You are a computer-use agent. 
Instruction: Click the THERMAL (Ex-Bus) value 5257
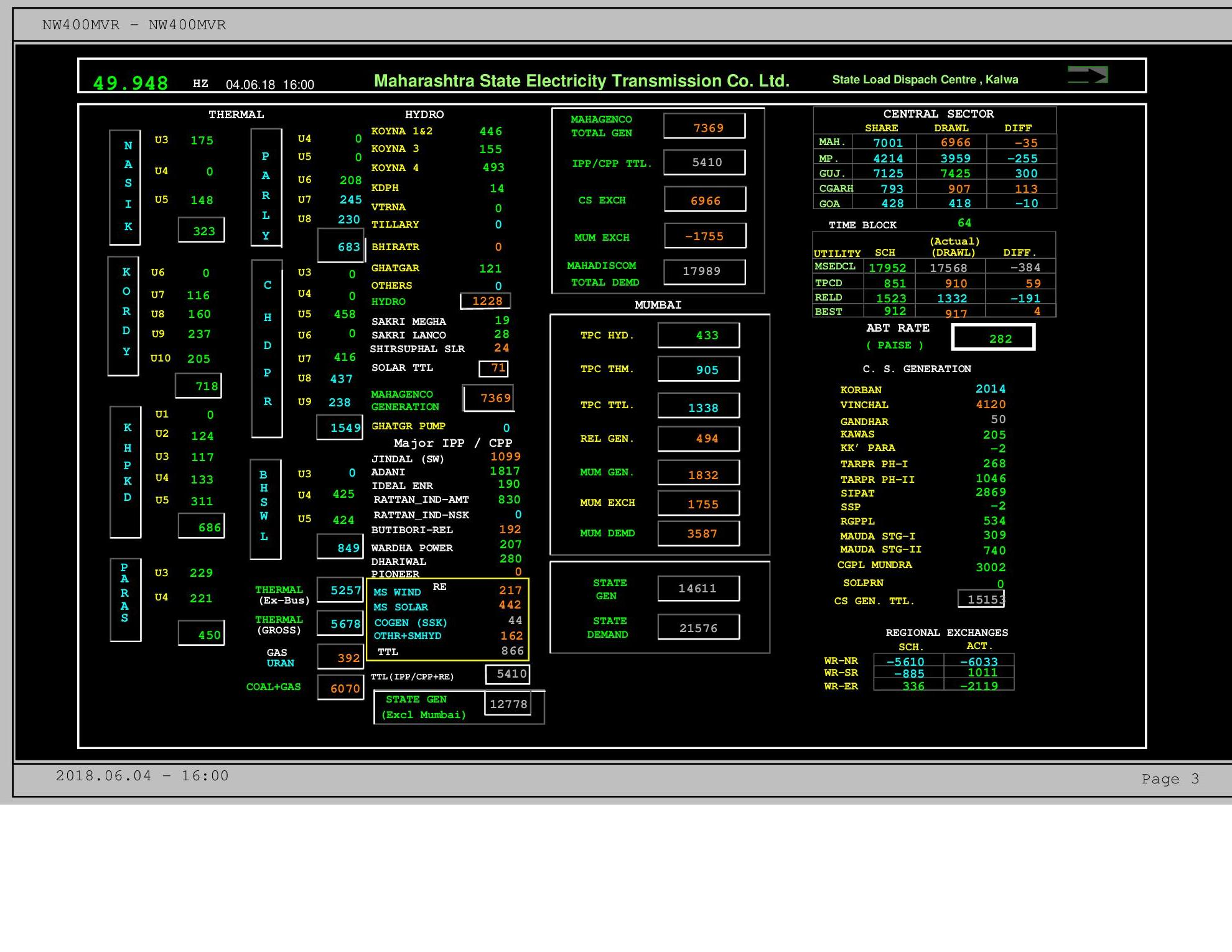[340, 590]
